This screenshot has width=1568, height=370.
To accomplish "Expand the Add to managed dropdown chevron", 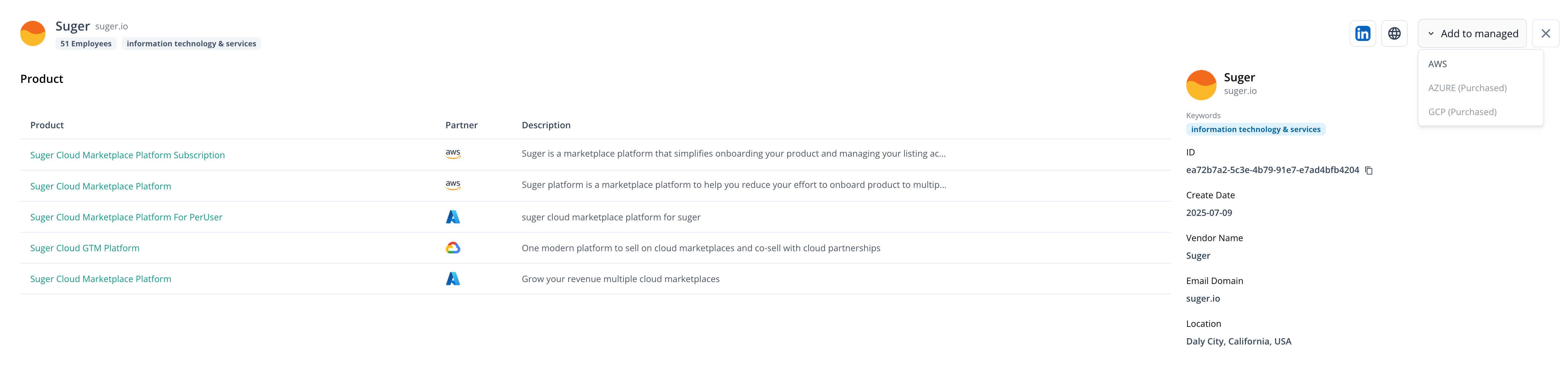I will (1432, 33).
